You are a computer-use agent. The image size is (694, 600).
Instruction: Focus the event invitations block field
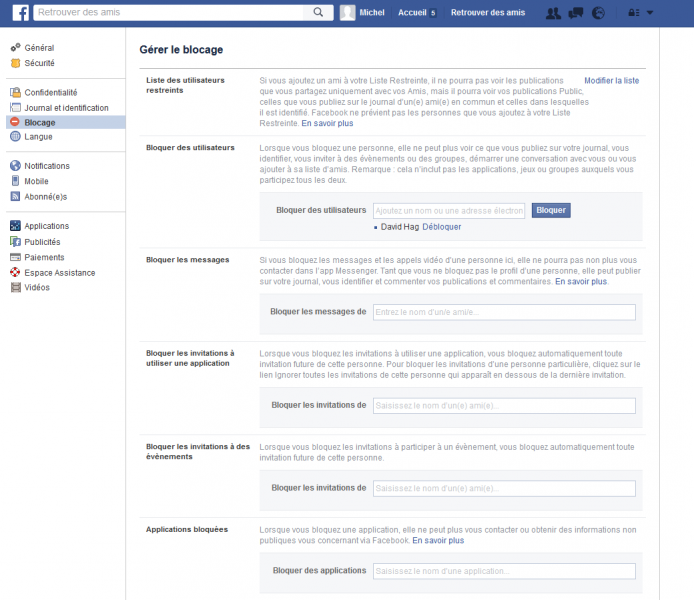click(x=504, y=488)
